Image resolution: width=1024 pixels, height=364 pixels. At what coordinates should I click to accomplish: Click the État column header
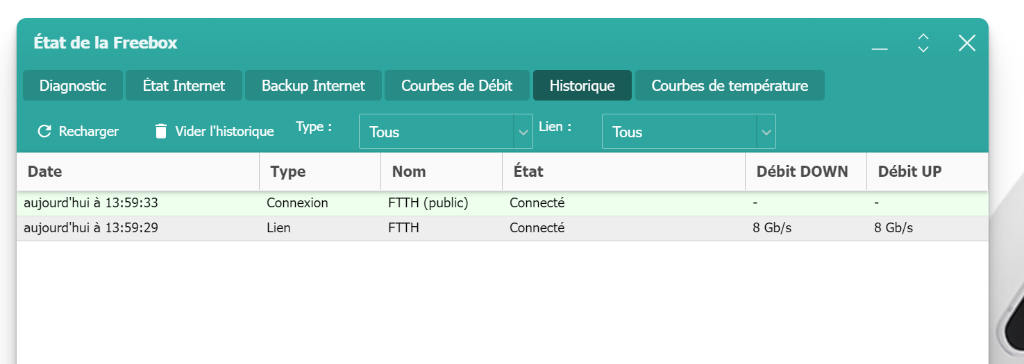click(x=624, y=172)
